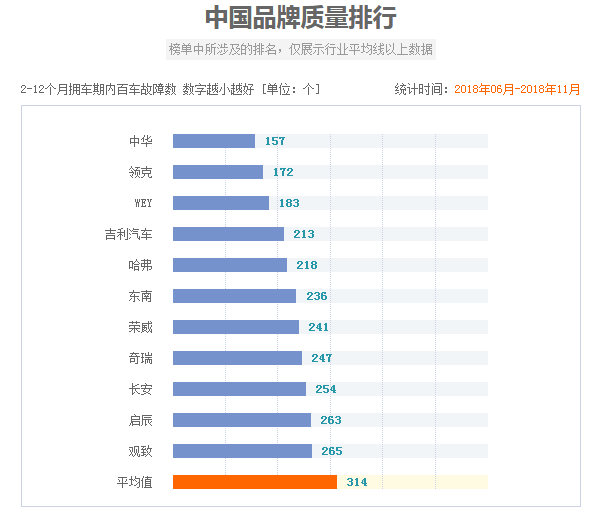Click the 长安 brand label
Screen dimensions: 605x512
coord(140,389)
